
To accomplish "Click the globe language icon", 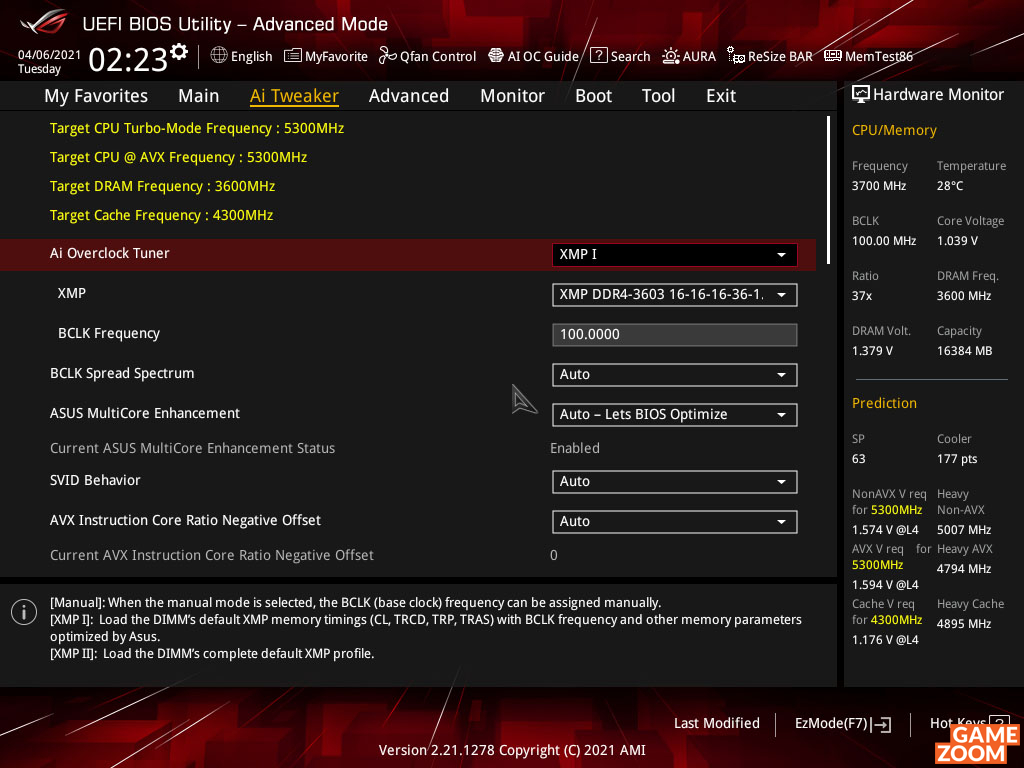I will [x=219, y=56].
